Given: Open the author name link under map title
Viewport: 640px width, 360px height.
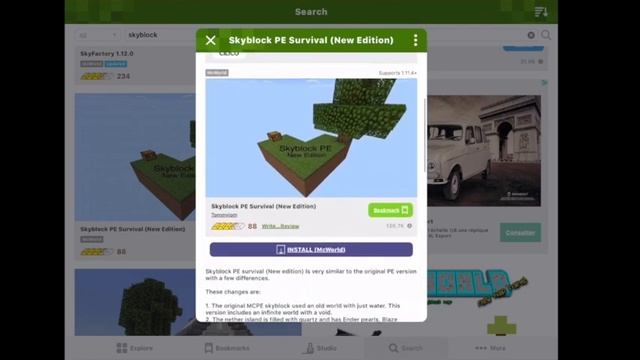Looking at the screenshot, I should pyautogui.click(x=224, y=215).
